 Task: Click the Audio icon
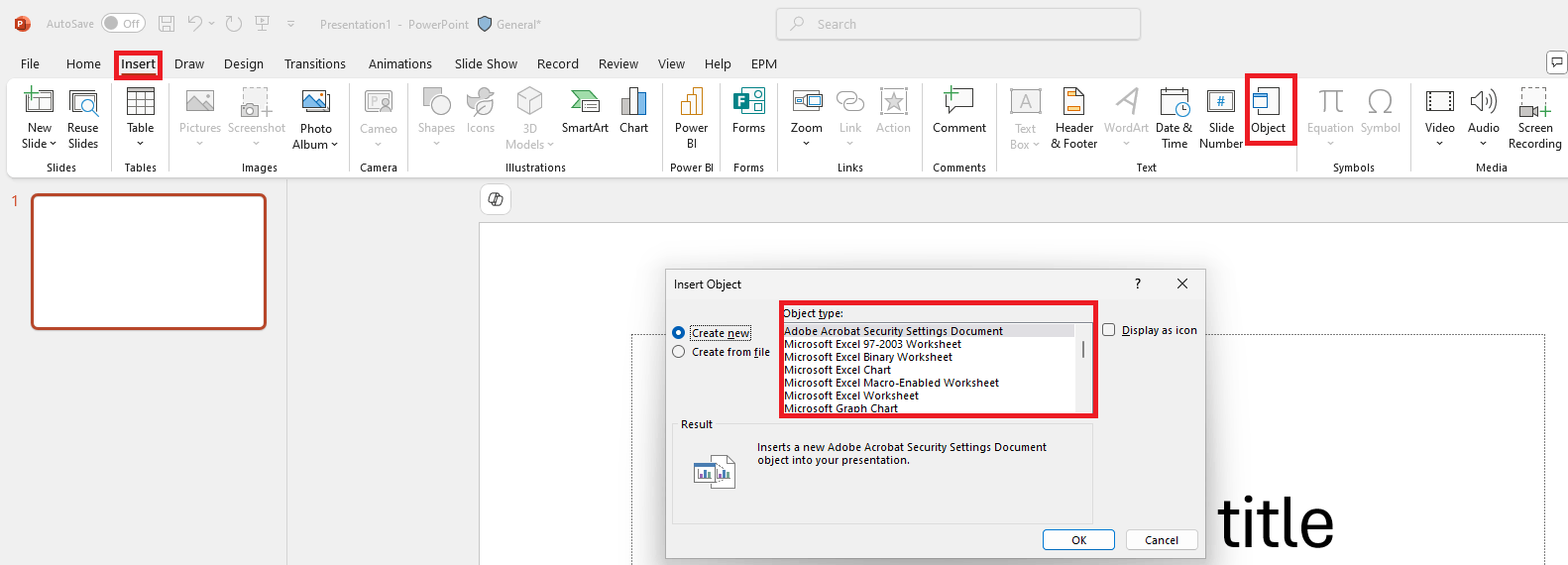(x=1483, y=101)
